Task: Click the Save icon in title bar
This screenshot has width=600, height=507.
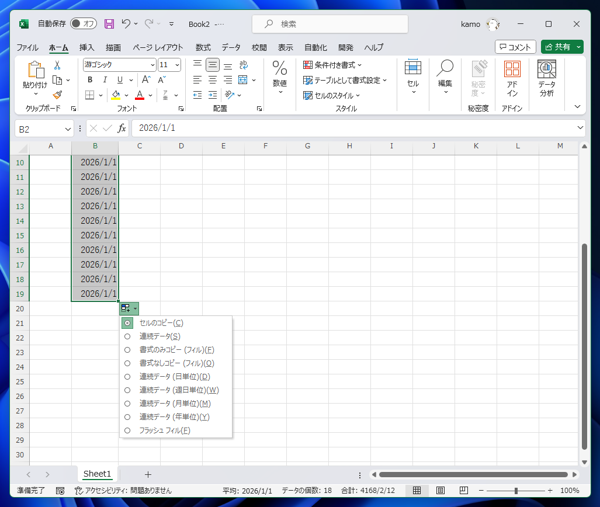Action: pos(109,24)
